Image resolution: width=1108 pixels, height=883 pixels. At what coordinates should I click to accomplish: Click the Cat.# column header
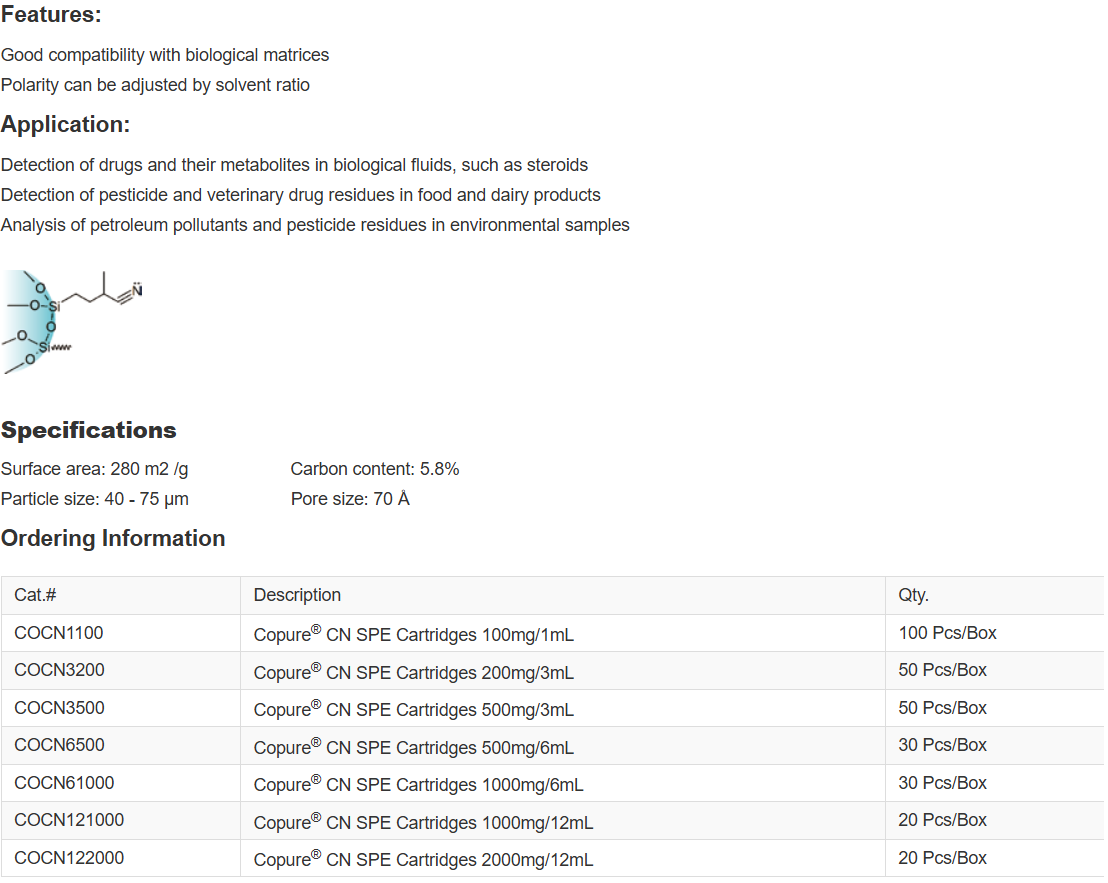click(x=35, y=595)
